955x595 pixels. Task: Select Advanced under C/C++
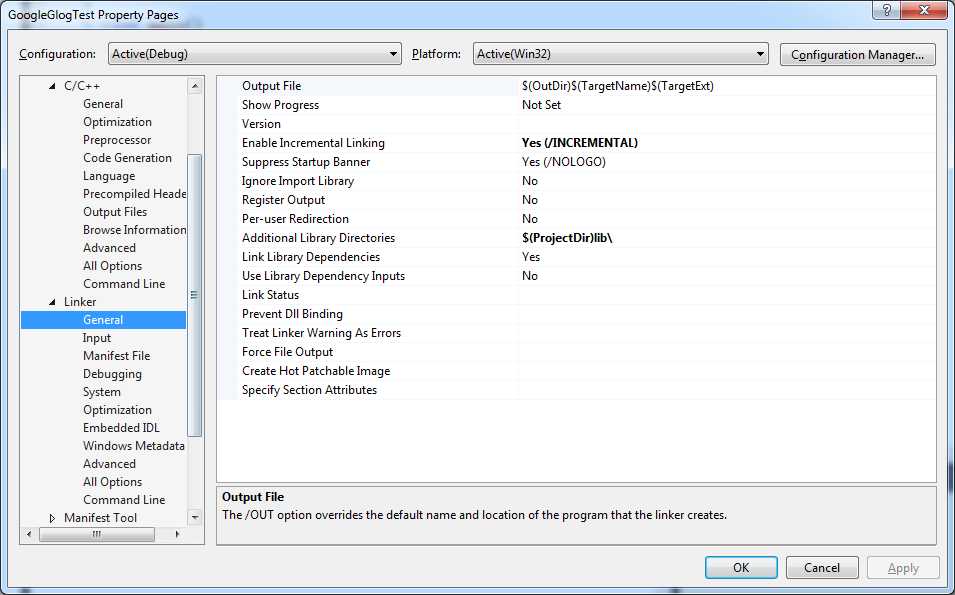[109, 248]
